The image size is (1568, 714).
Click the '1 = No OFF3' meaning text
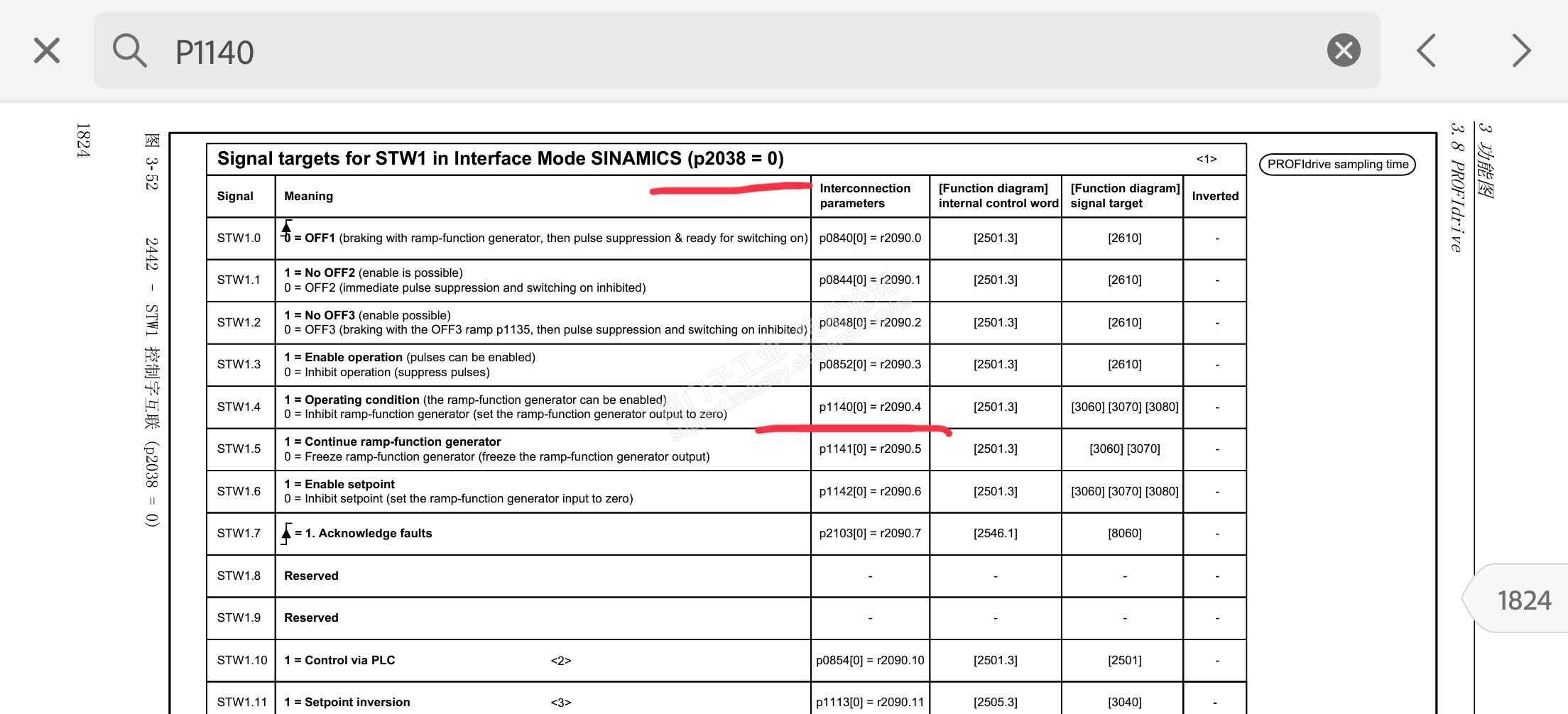(x=320, y=315)
